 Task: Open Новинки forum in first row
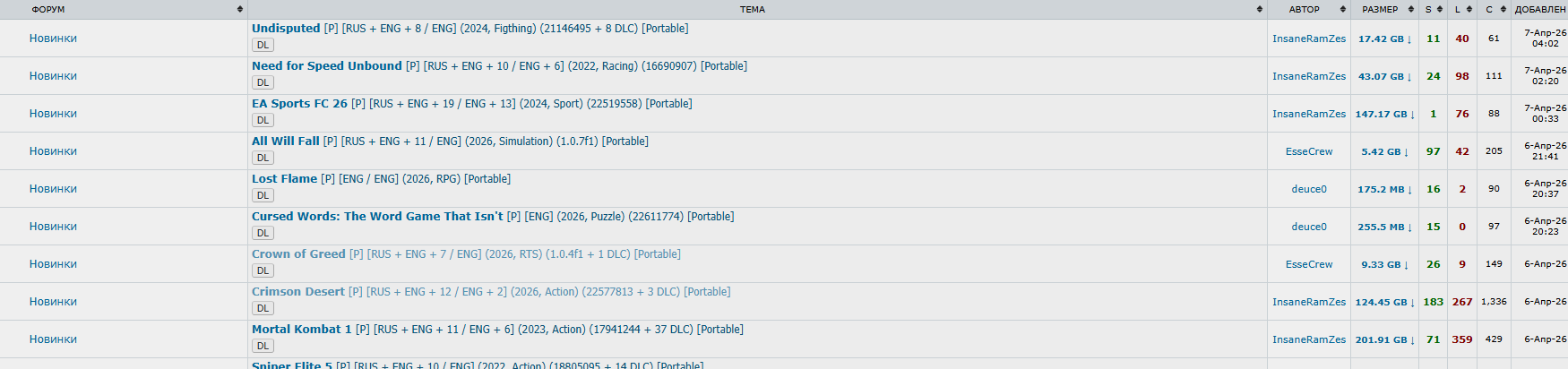(x=53, y=39)
